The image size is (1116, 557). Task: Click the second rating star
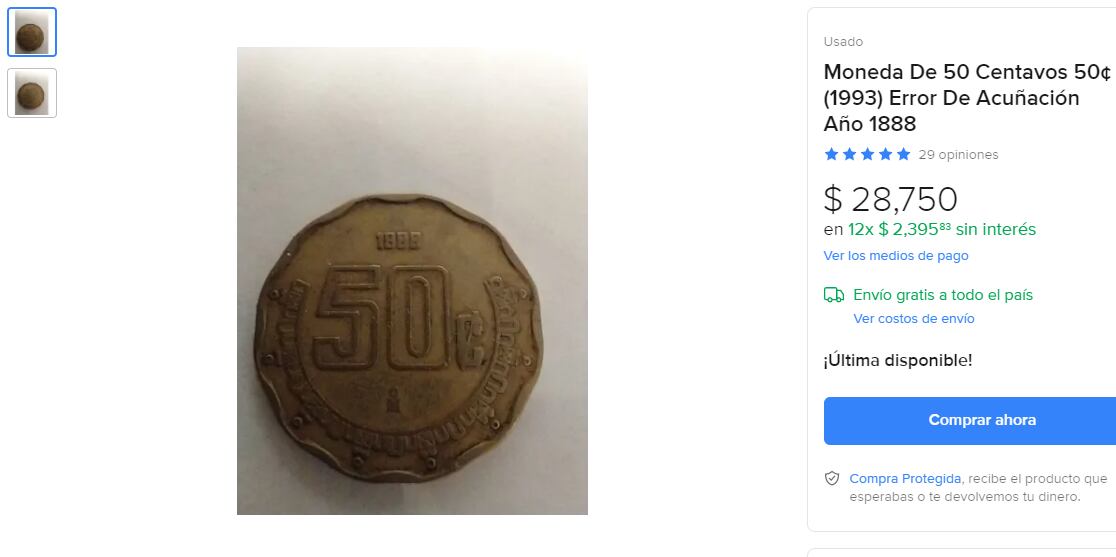click(849, 154)
